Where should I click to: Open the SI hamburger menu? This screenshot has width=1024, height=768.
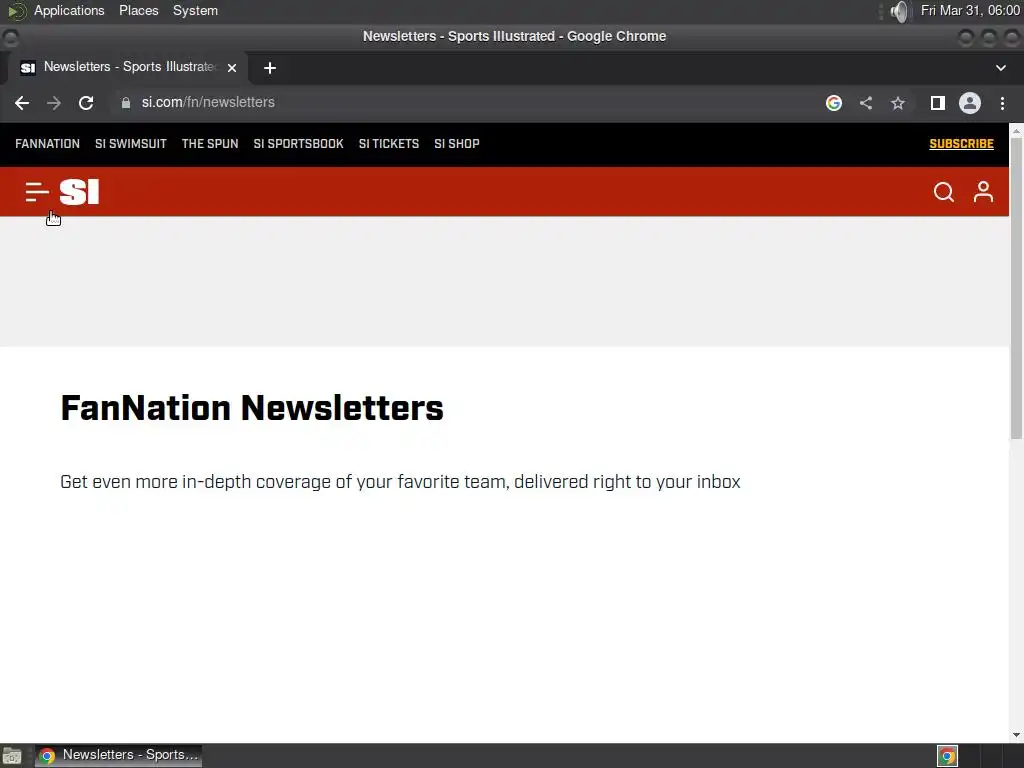tap(37, 192)
